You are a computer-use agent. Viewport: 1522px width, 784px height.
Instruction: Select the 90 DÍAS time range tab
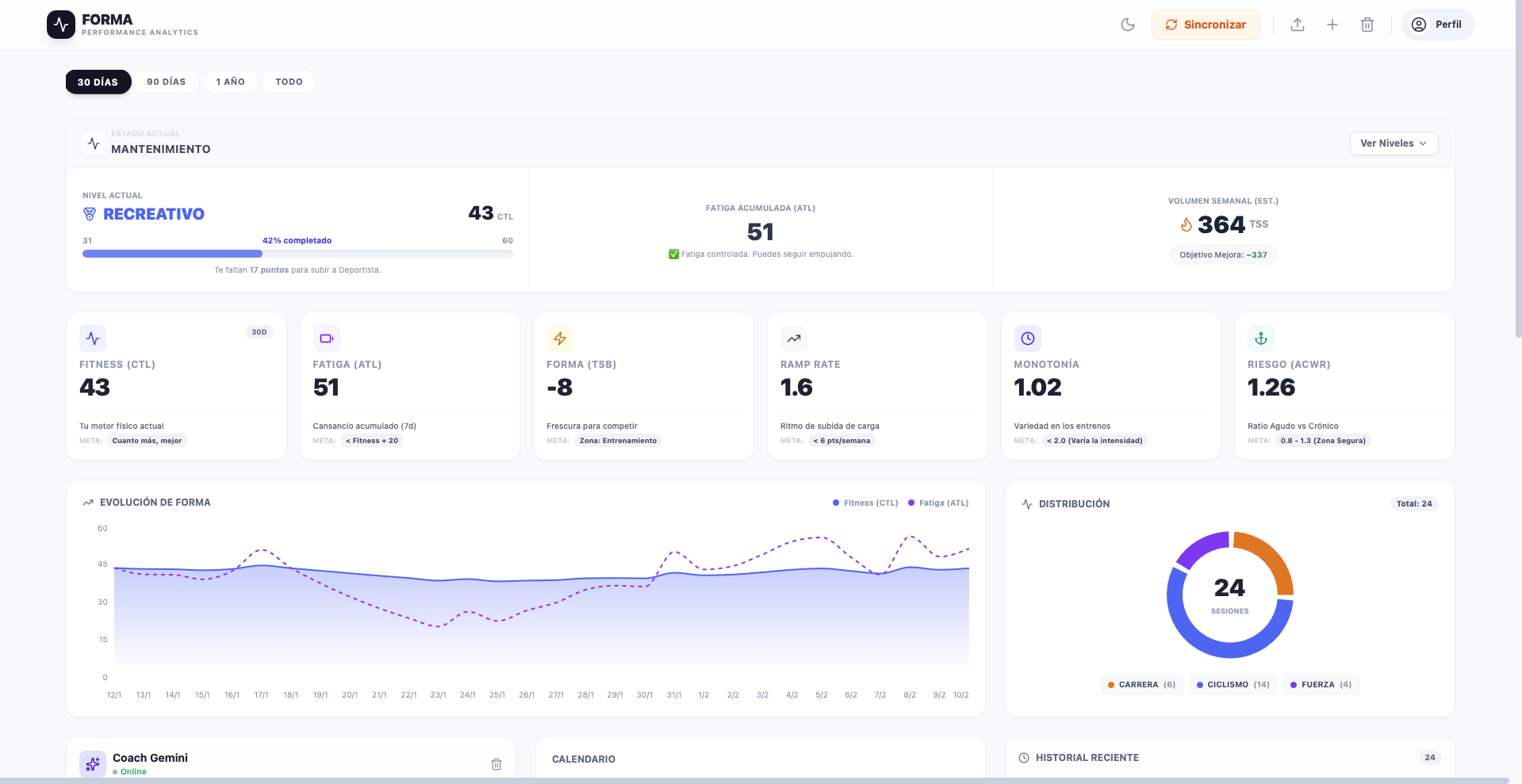(167, 82)
